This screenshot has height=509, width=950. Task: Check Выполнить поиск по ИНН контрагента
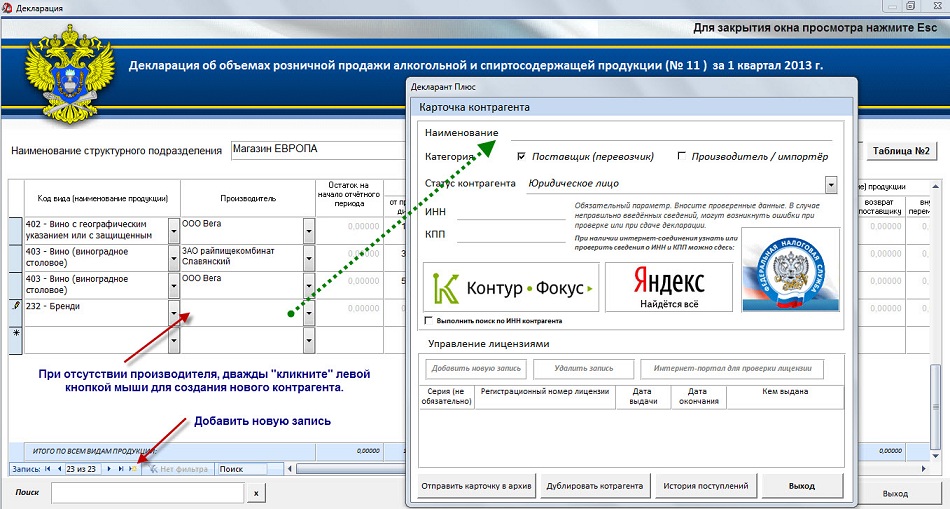coord(429,321)
